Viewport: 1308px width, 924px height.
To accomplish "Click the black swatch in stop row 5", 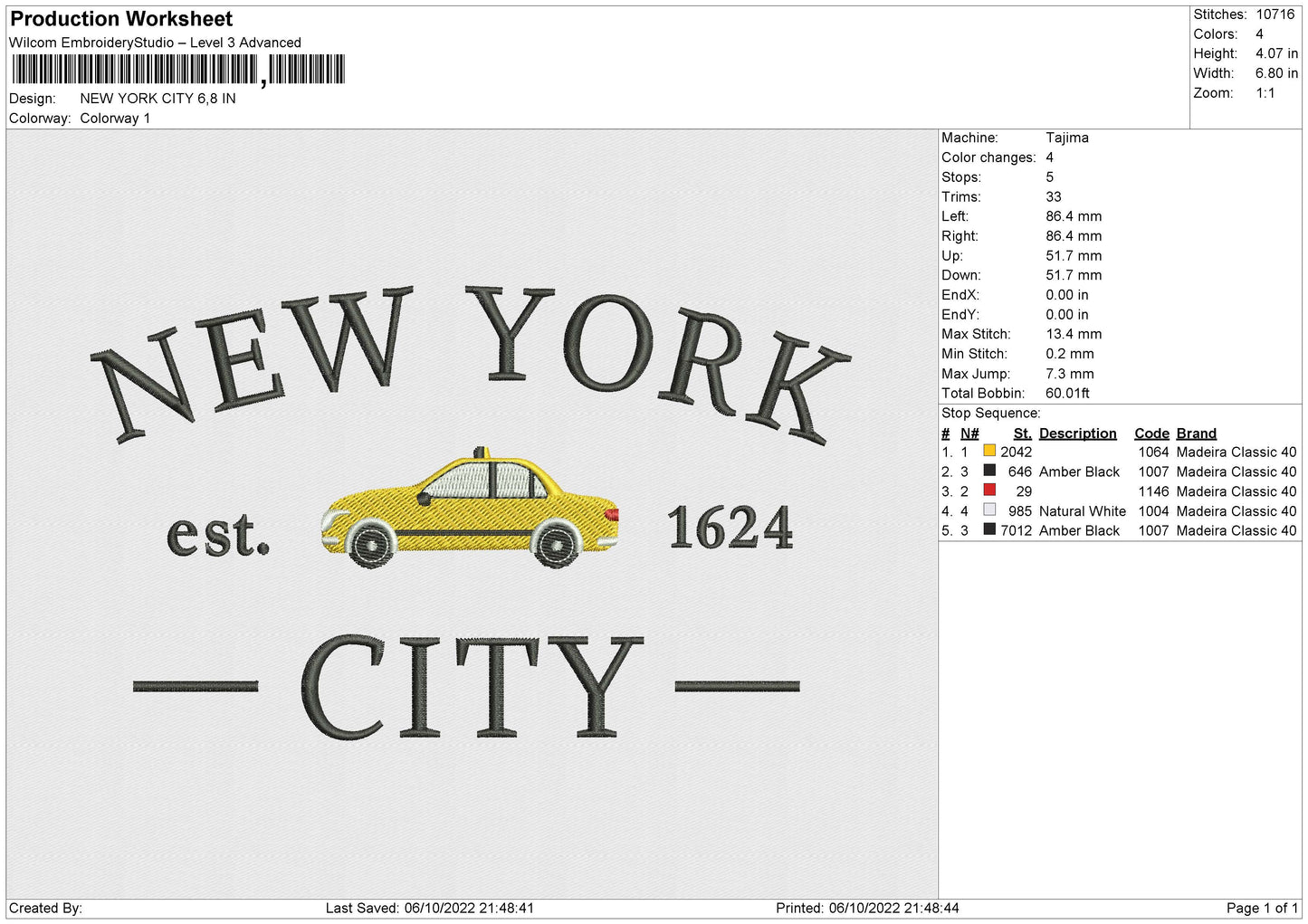I will 989,530.
